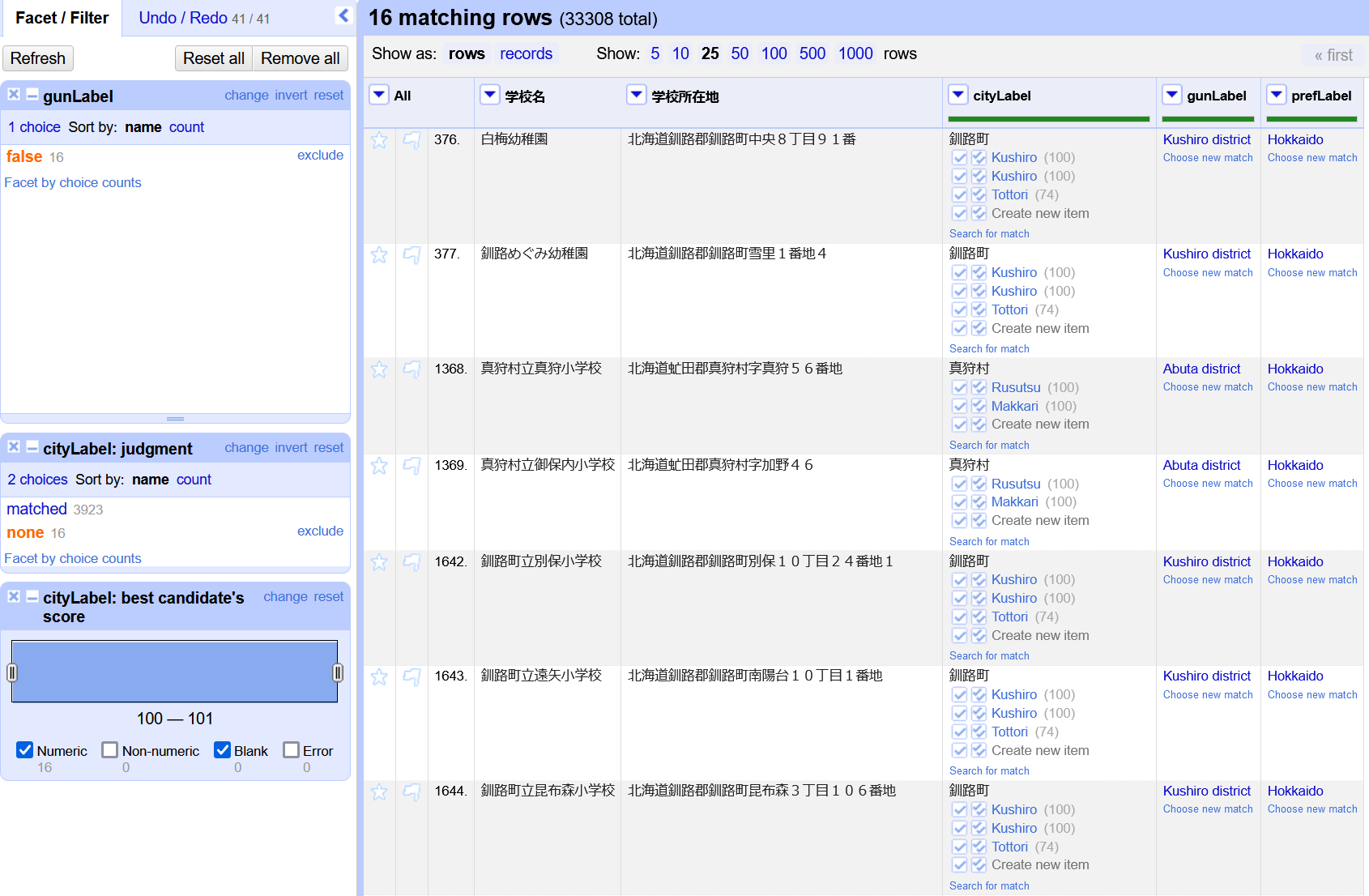The width and height of the screenshot is (1369, 896).
Task: Click the left handle of the score range slider
Action: [x=12, y=672]
